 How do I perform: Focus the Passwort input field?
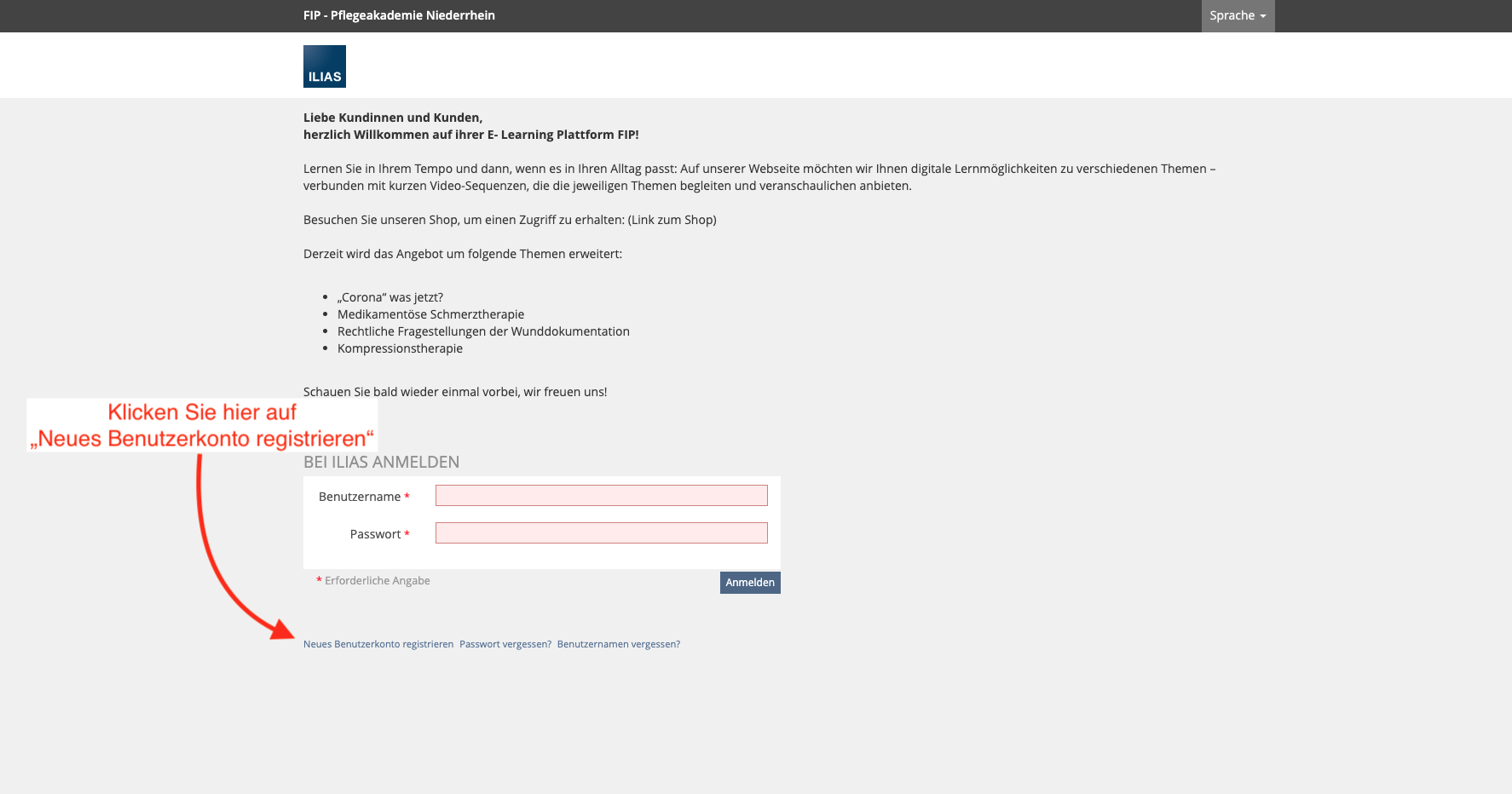[601, 533]
